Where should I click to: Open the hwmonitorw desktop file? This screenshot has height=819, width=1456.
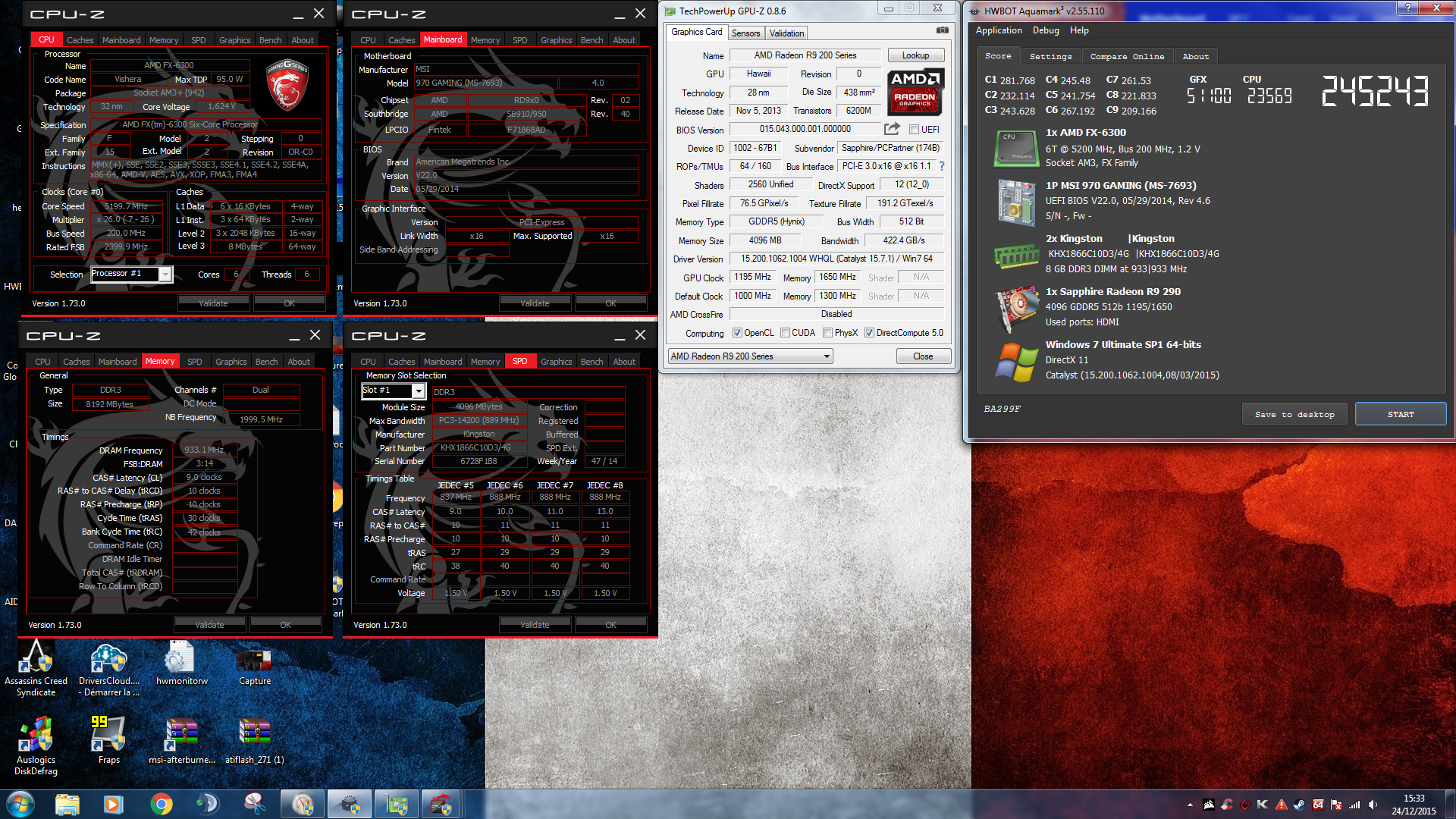point(181,664)
